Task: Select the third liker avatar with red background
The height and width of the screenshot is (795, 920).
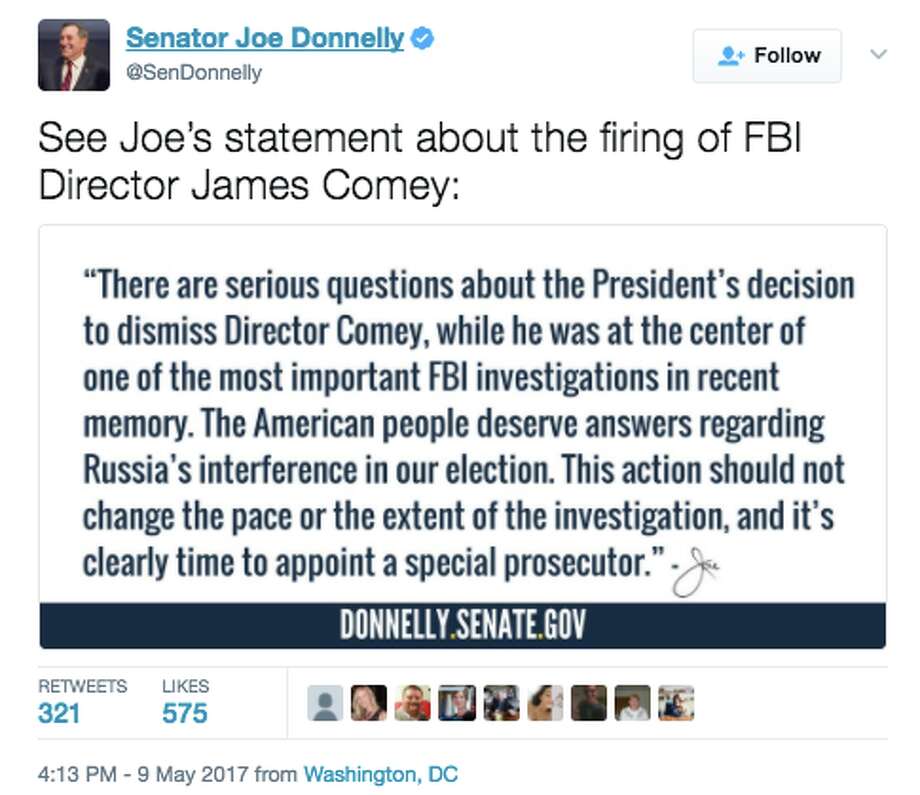Action: point(412,703)
